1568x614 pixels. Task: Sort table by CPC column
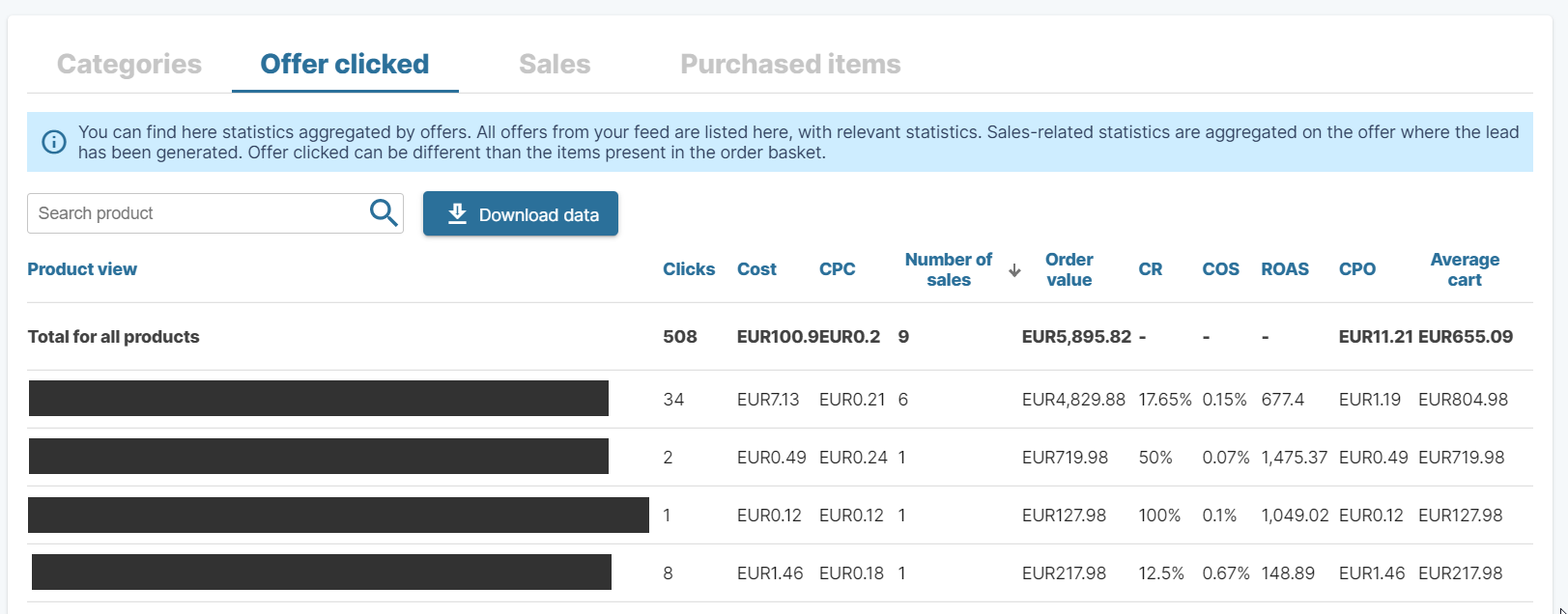click(x=837, y=269)
